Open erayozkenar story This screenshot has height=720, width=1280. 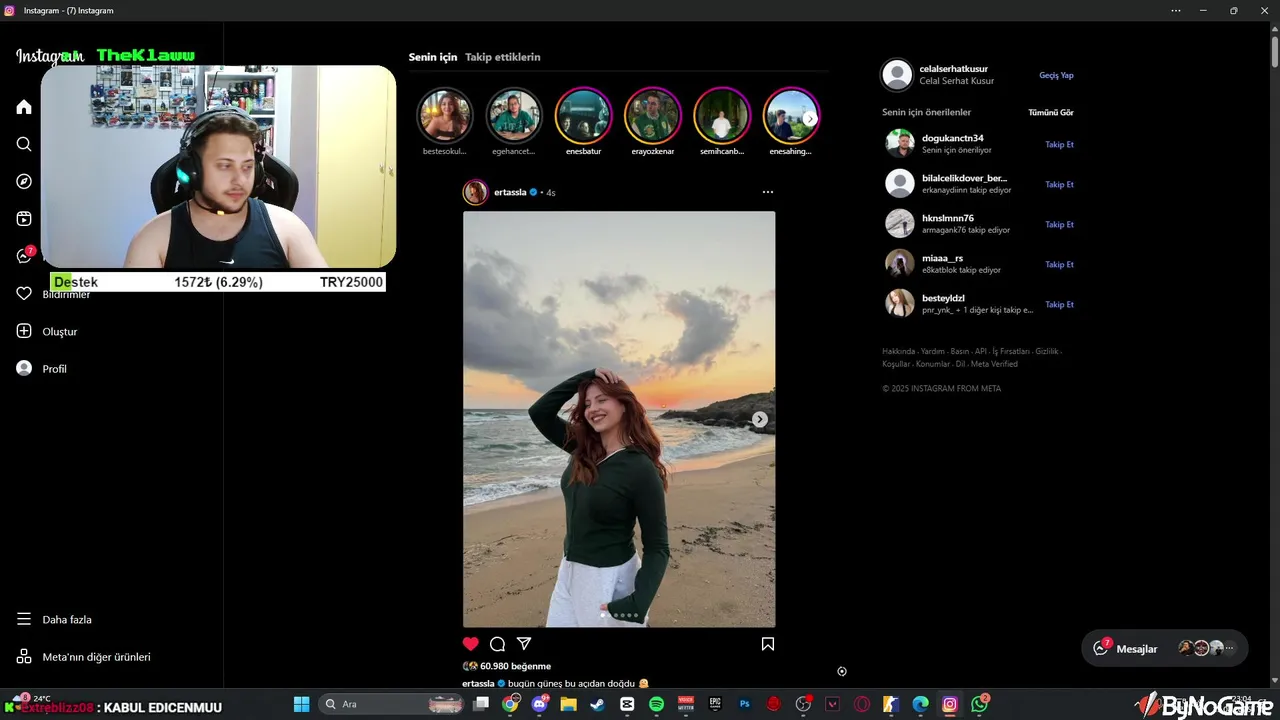[653, 116]
